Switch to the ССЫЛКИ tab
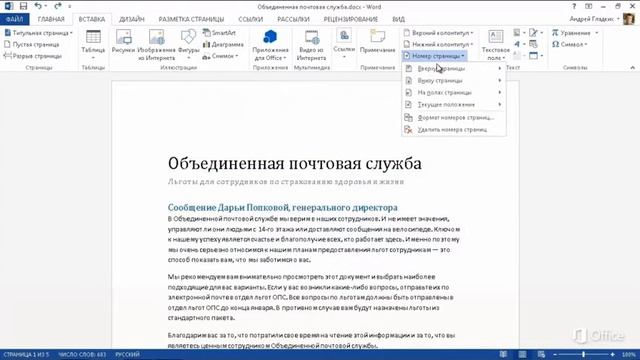This screenshot has height=360, width=640. tap(251, 19)
